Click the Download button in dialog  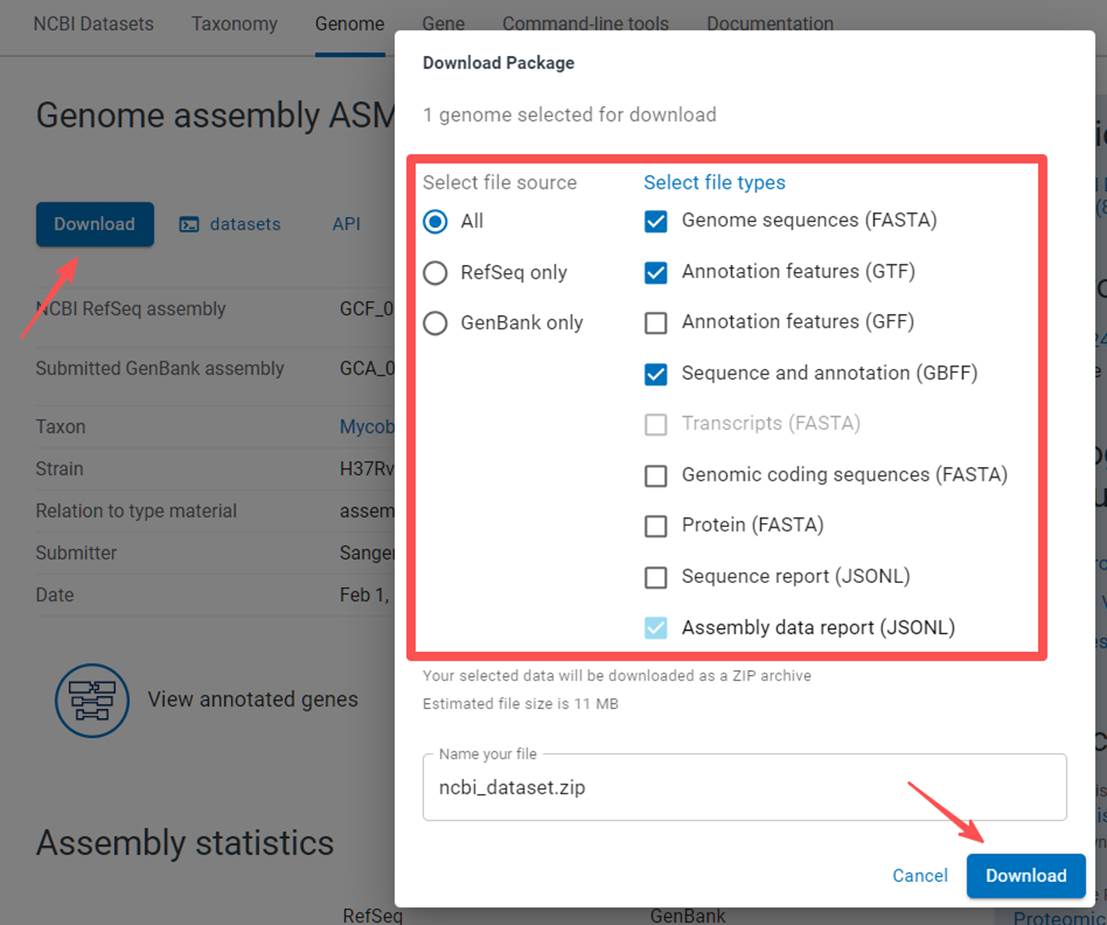coord(1025,876)
